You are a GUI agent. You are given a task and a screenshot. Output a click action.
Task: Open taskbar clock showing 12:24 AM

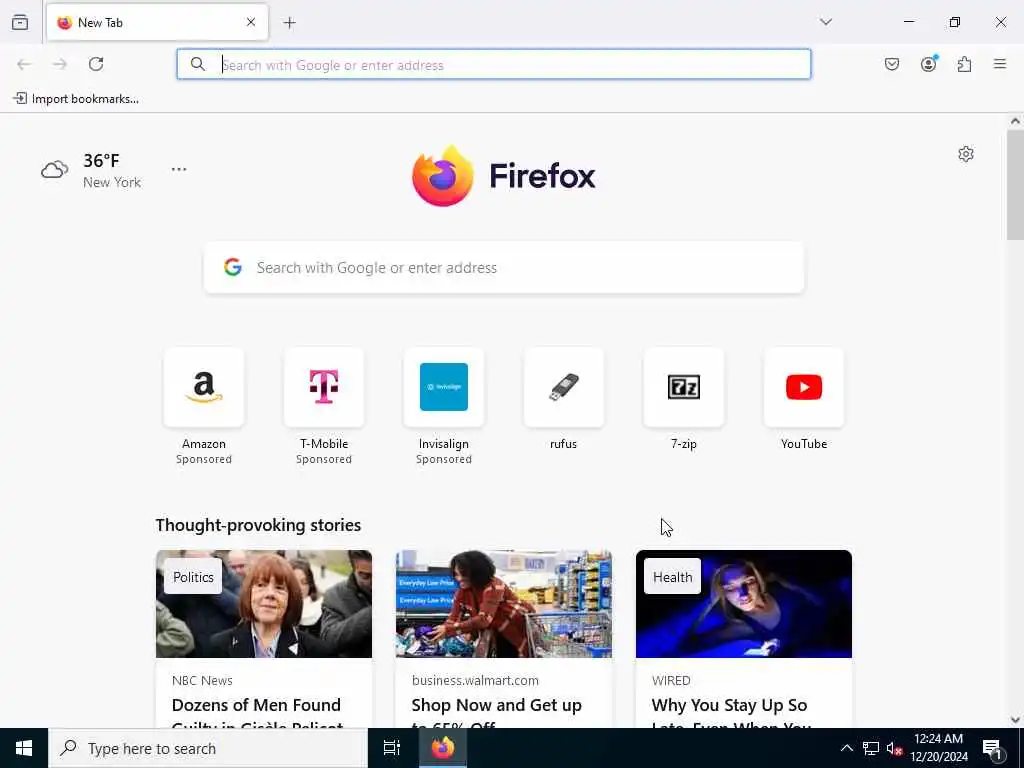point(938,748)
